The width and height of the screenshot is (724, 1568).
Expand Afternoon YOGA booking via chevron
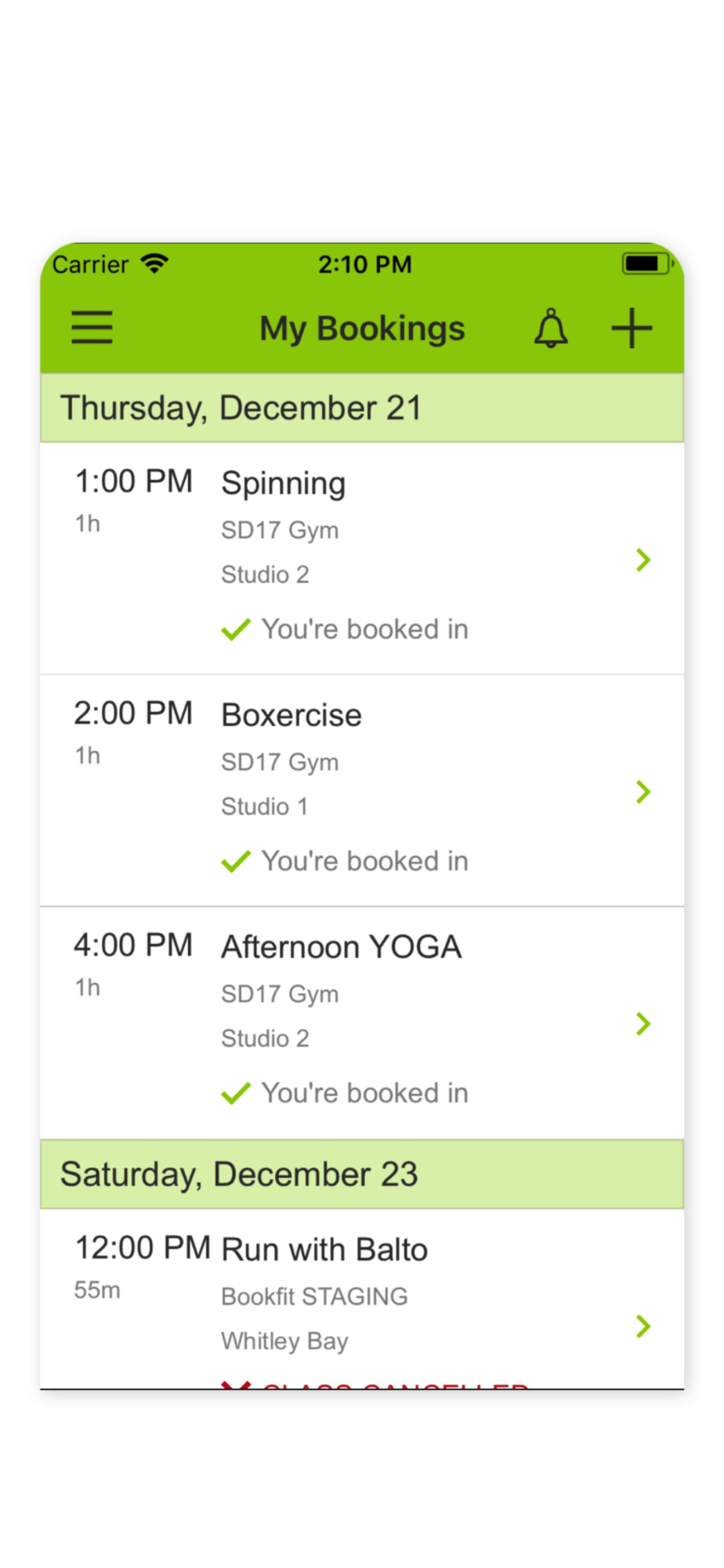point(643,1024)
